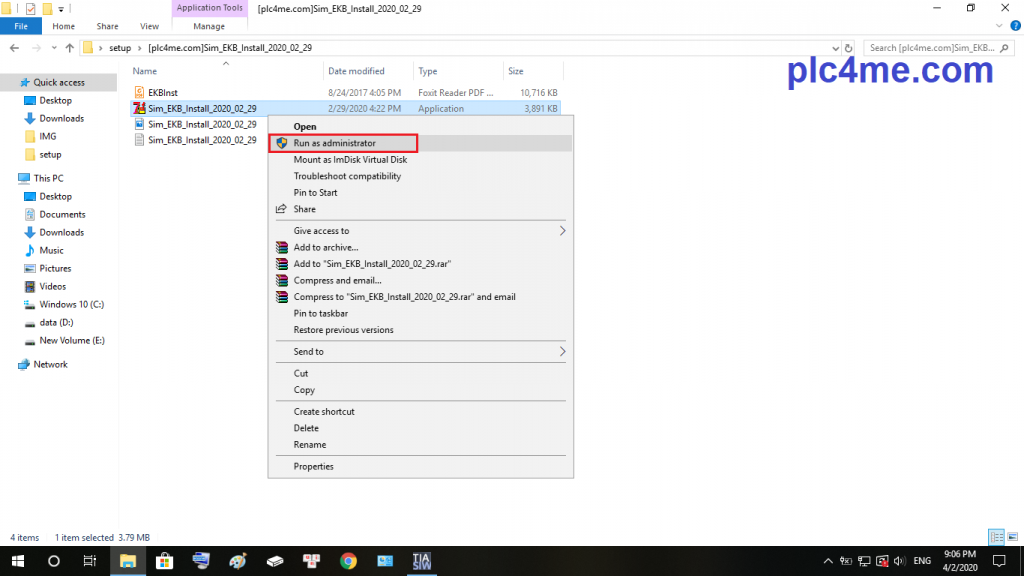Sort files by Date modified column
The image size is (1024, 576).
(356, 71)
